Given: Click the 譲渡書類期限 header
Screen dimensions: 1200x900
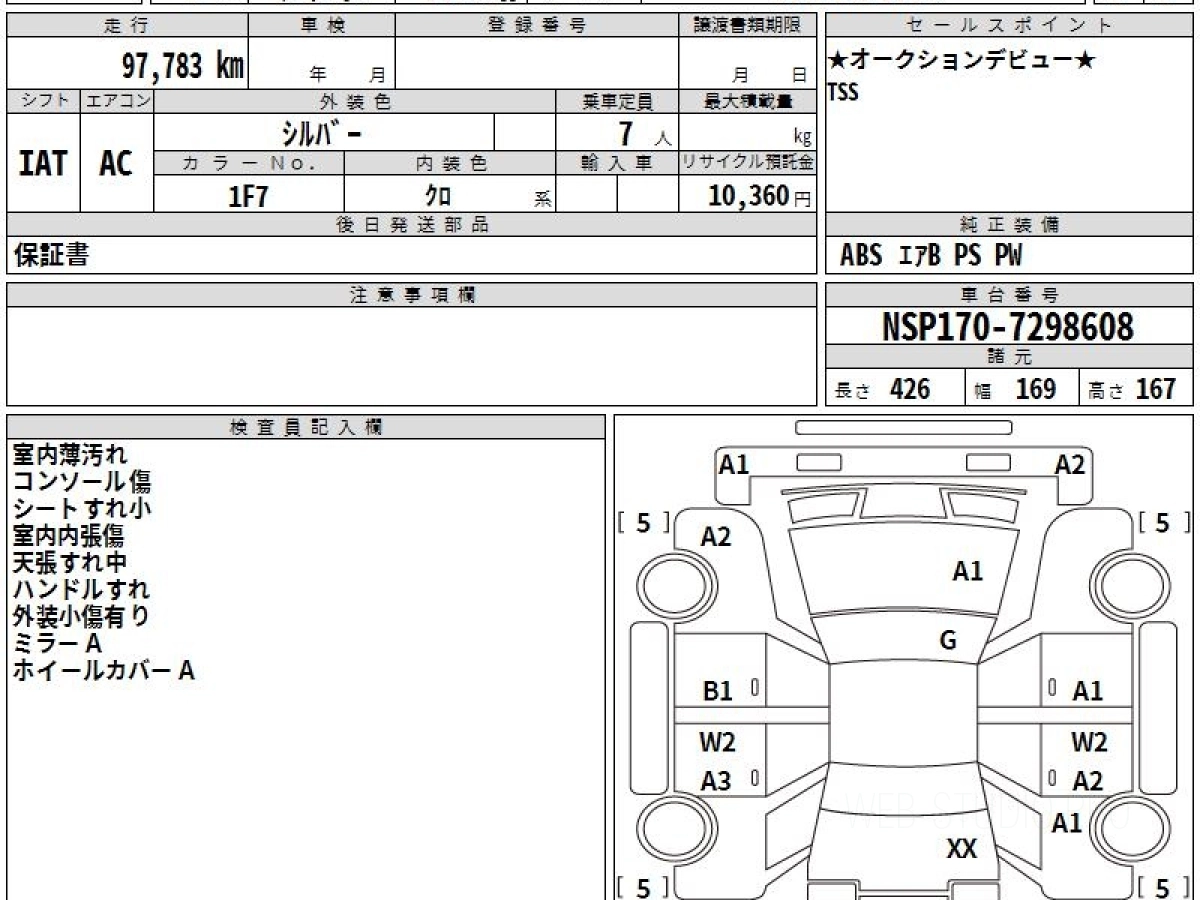Looking at the screenshot, I should tap(748, 26).
